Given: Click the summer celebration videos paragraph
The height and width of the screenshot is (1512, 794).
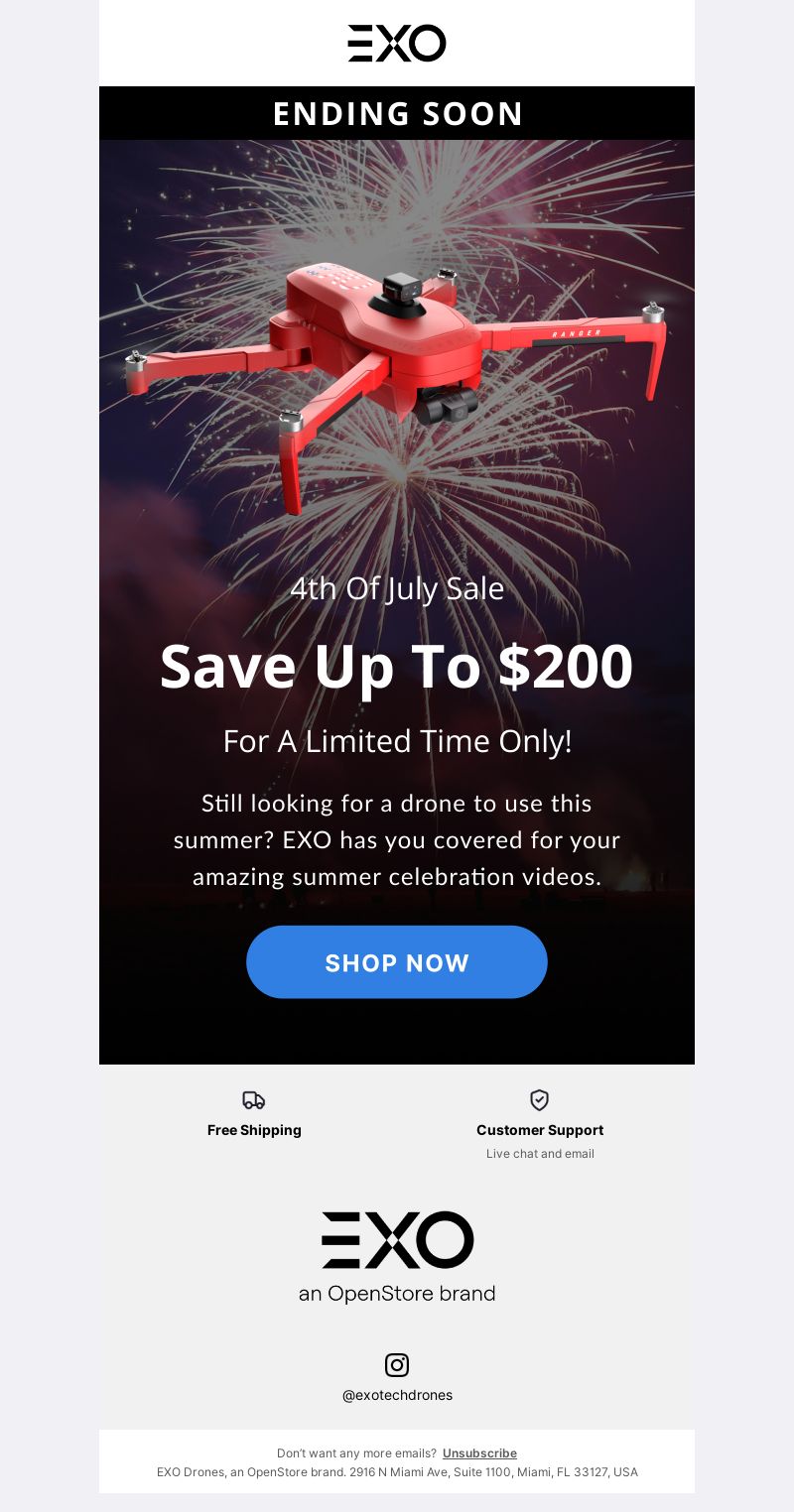Looking at the screenshot, I should 397,840.
